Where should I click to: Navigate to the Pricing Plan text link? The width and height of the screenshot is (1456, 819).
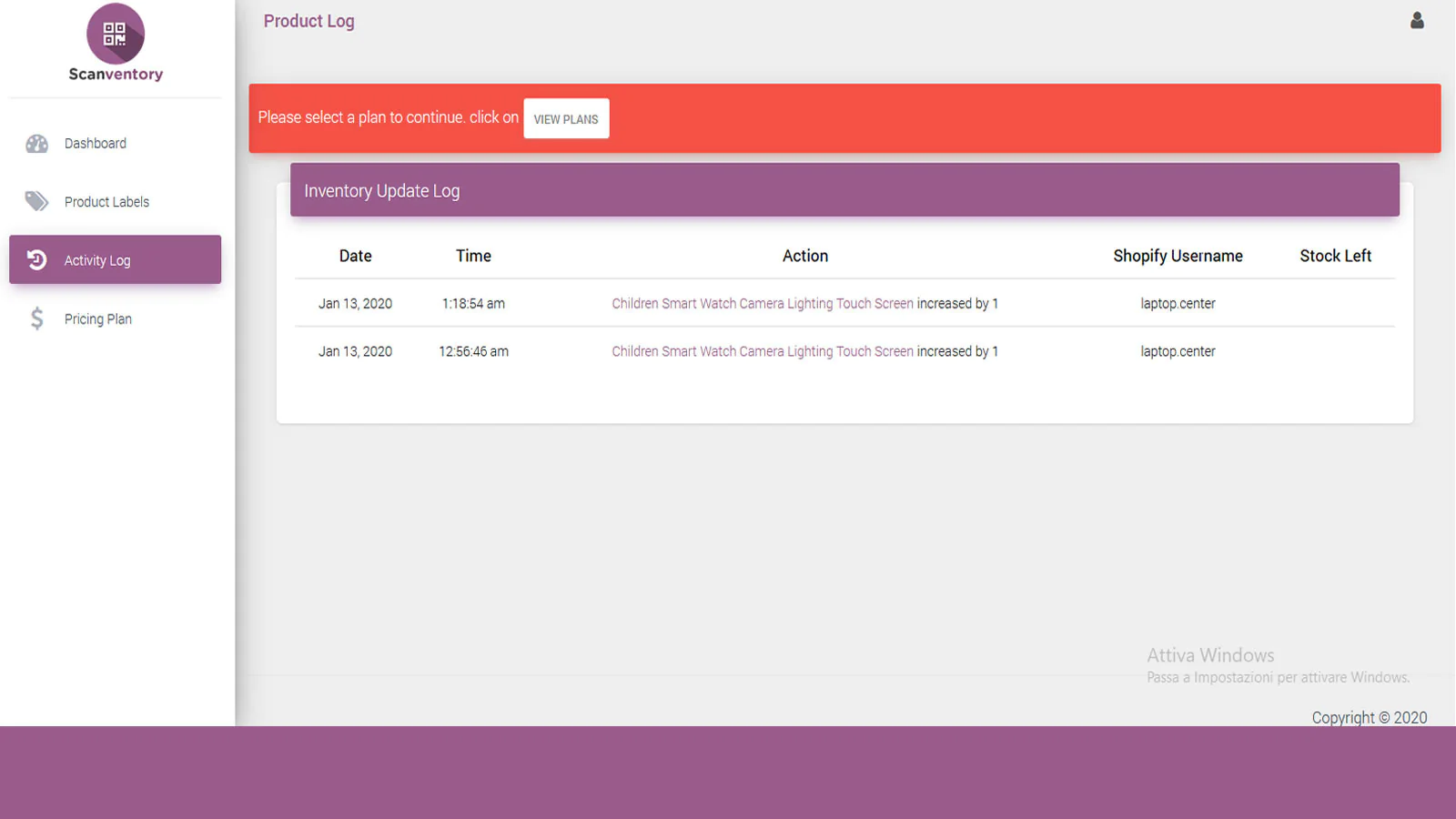(98, 319)
